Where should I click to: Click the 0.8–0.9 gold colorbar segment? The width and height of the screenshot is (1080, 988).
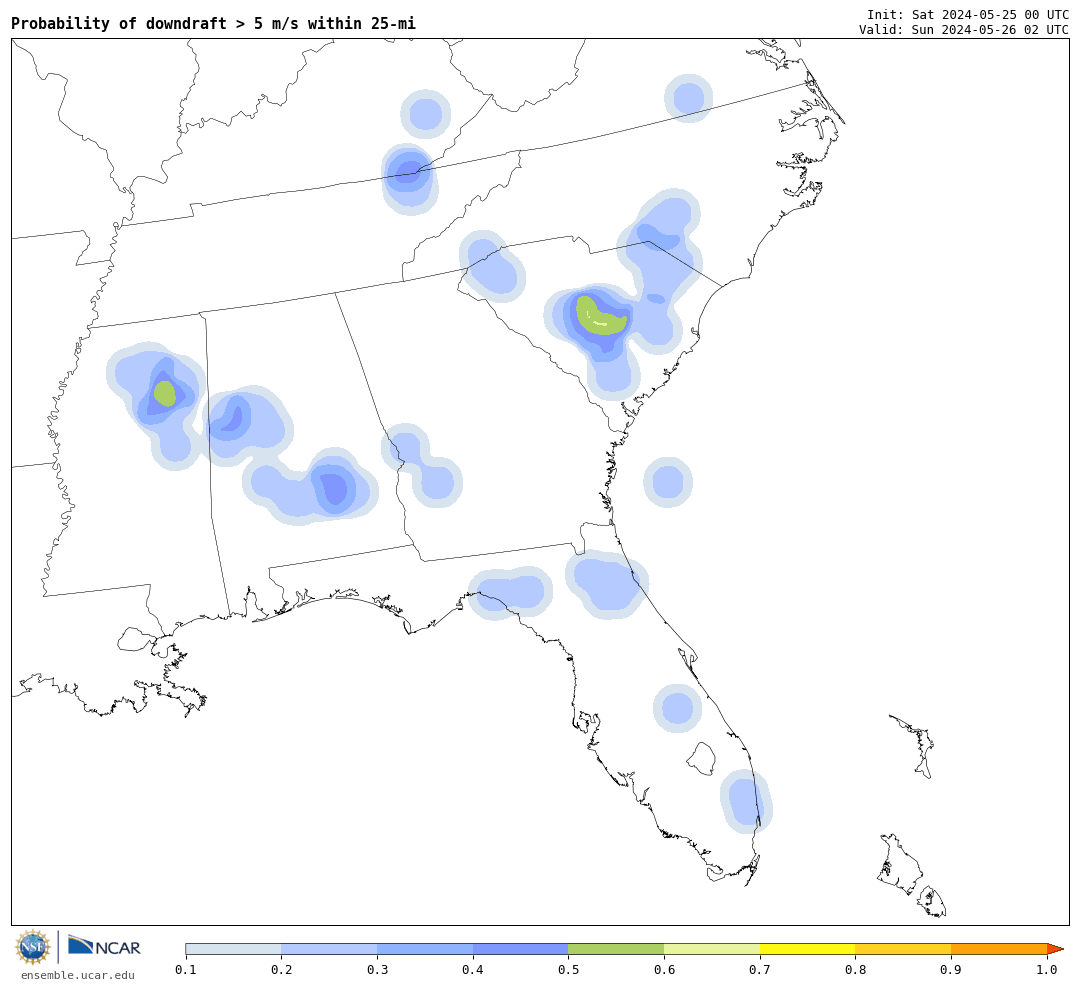(903, 949)
